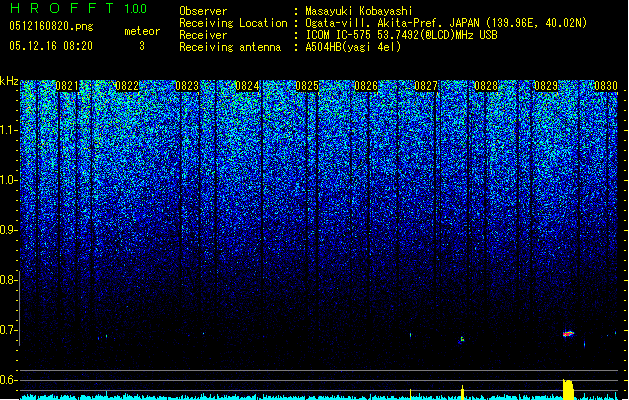Select the meteor count value 3

coord(142,46)
